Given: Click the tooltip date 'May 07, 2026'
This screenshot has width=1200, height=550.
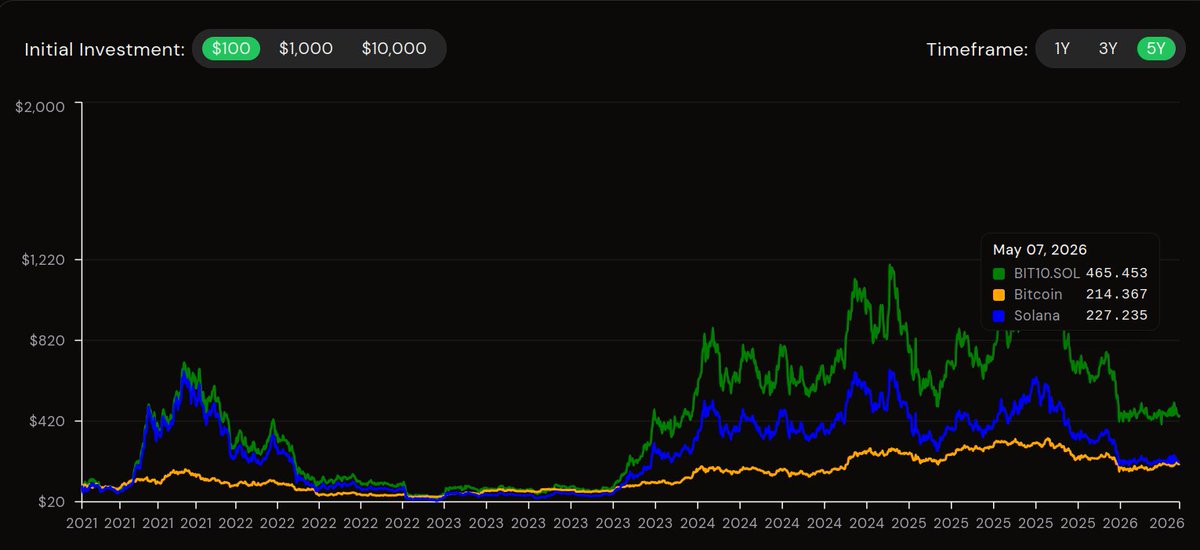Looking at the screenshot, I should point(1040,249).
